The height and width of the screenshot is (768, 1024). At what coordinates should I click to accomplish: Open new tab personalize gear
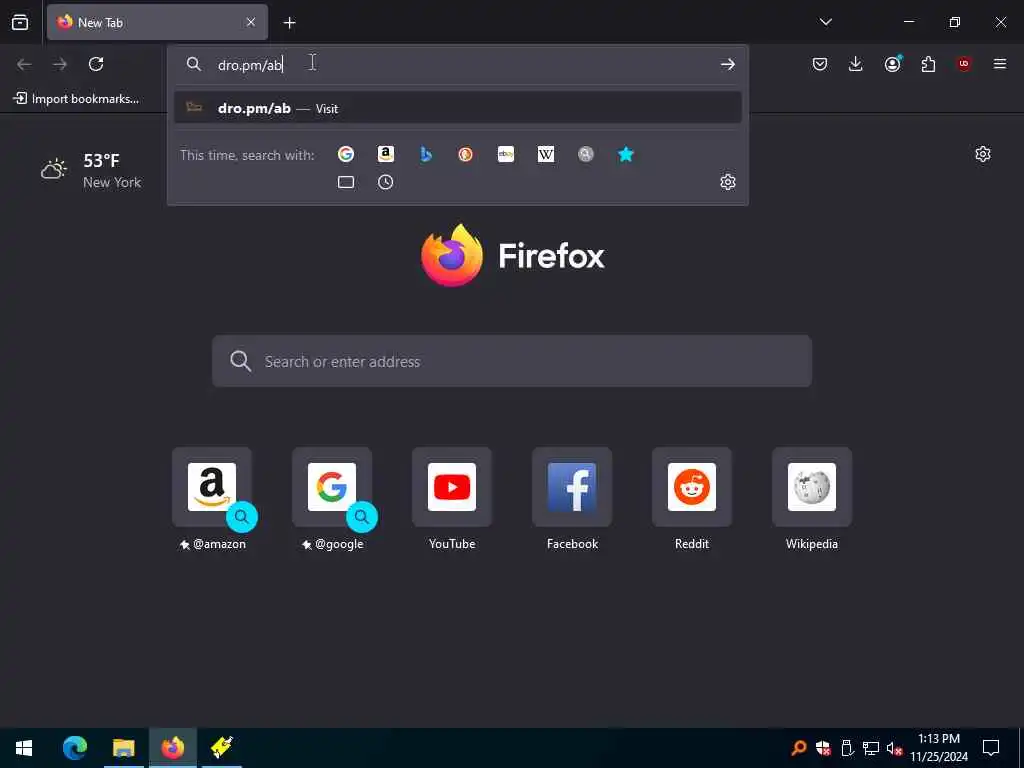tap(983, 154)
